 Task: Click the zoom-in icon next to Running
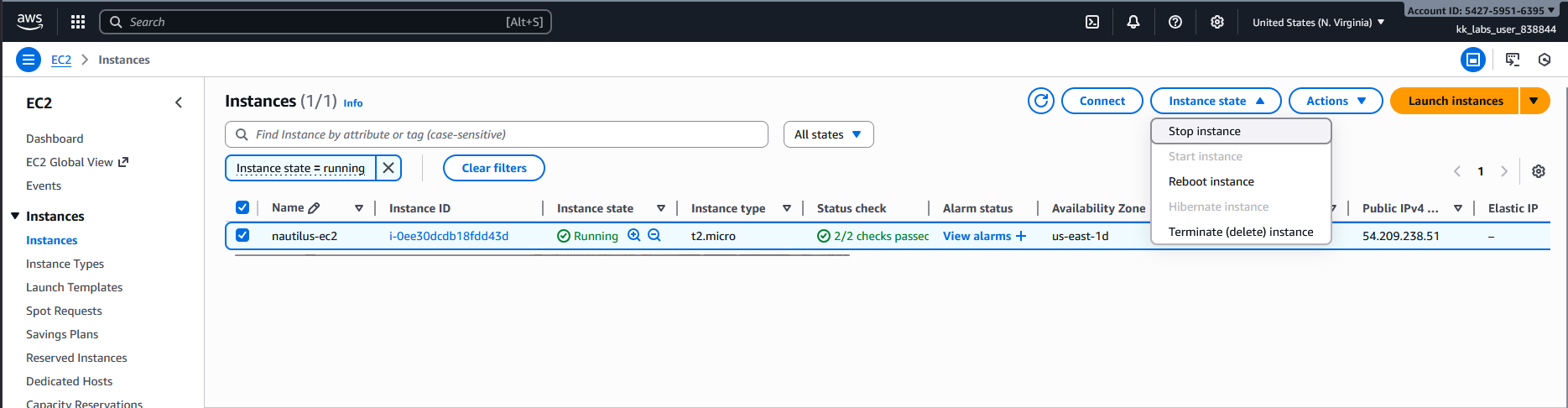click(634, 236)
